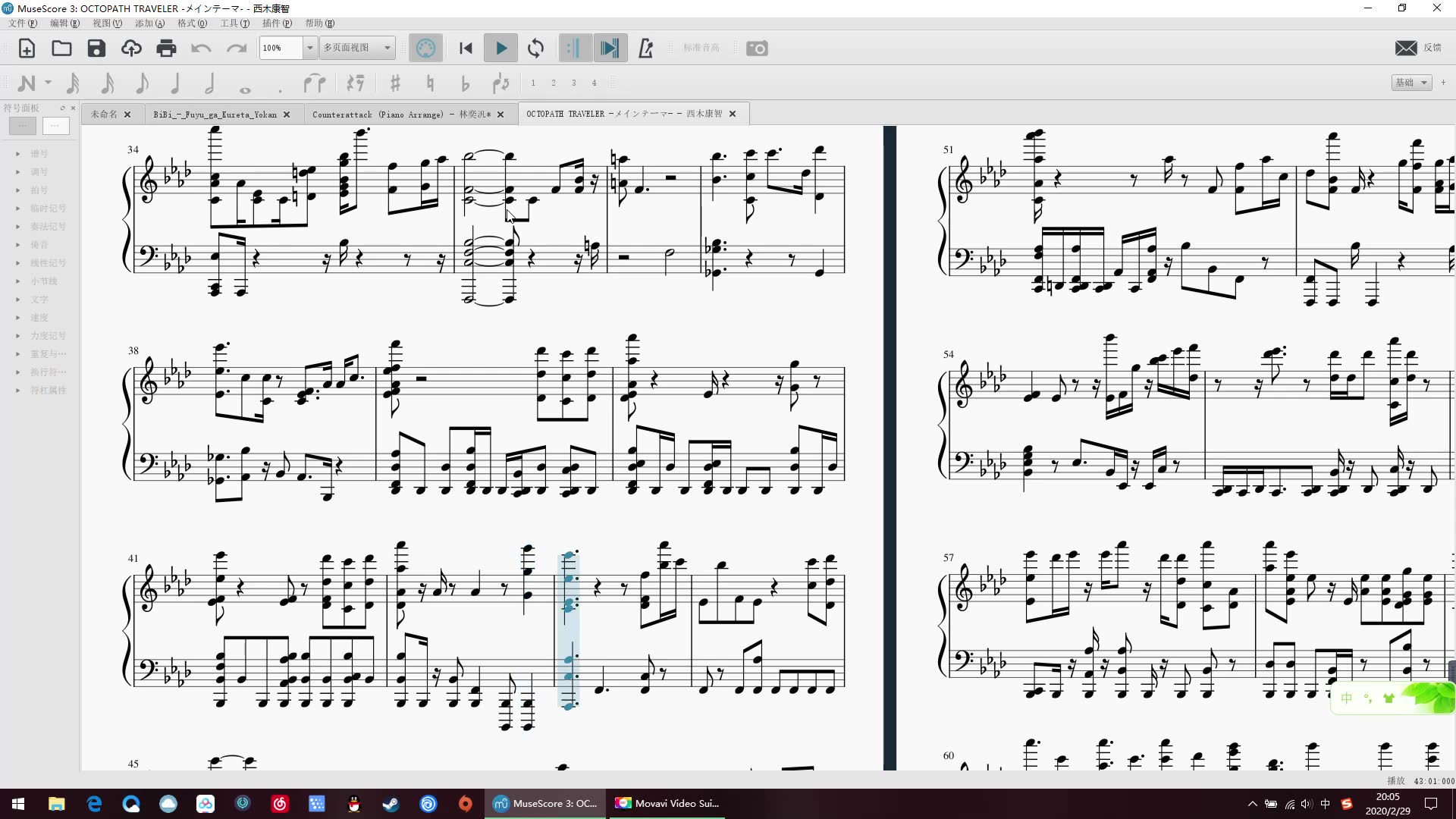Open workspace selector dropdown

(x=1411, y=83)
